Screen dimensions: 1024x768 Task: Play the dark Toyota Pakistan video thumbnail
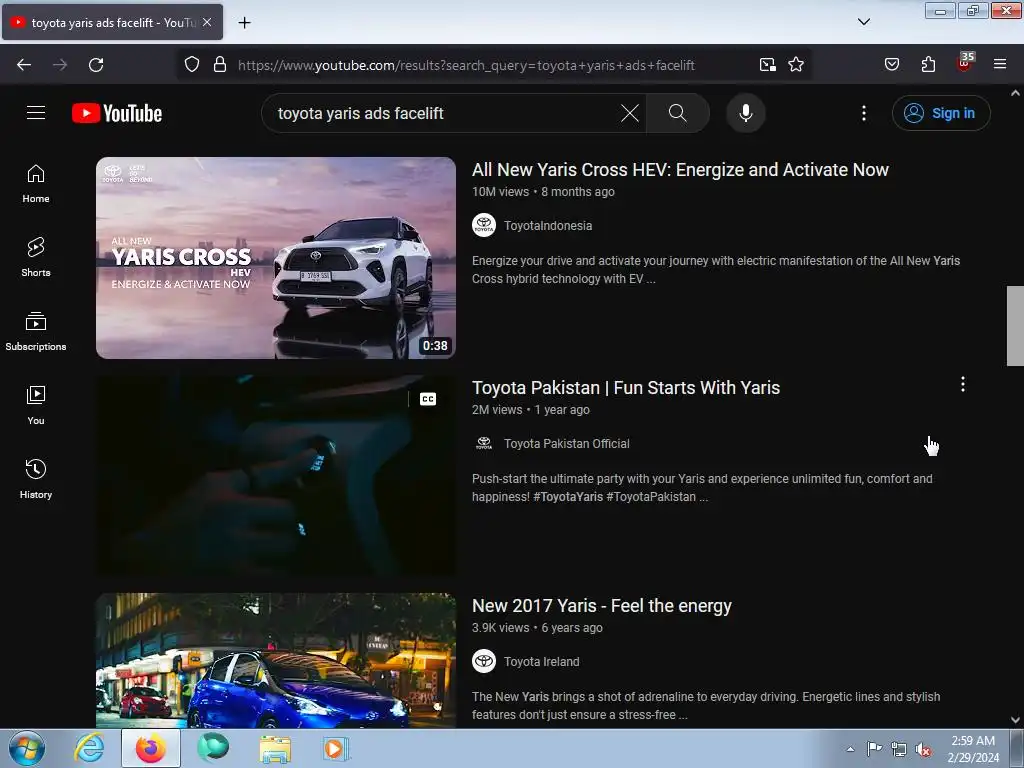tap(276, 476)
